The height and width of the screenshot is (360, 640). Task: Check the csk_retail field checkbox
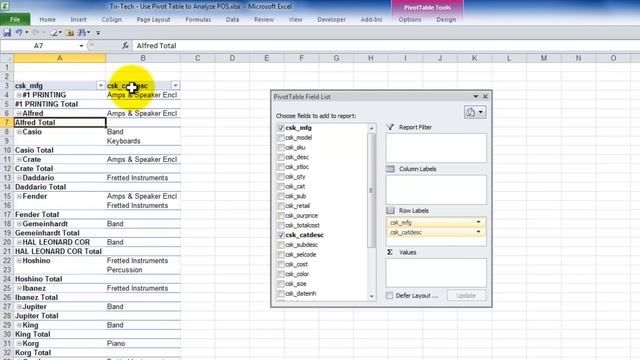tap(281, 206)
